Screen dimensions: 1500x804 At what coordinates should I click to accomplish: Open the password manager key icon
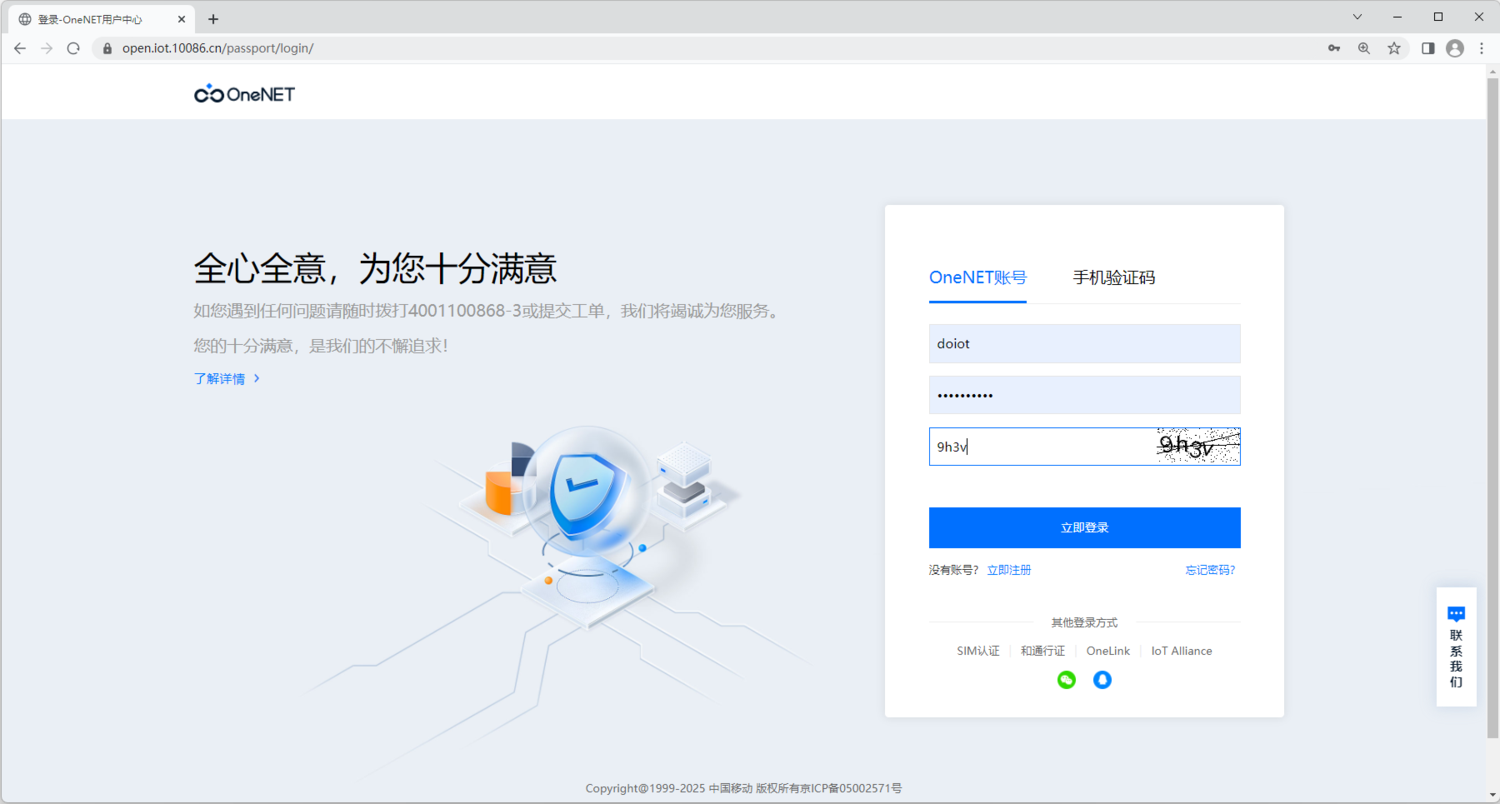click(x=1334, y=47)
